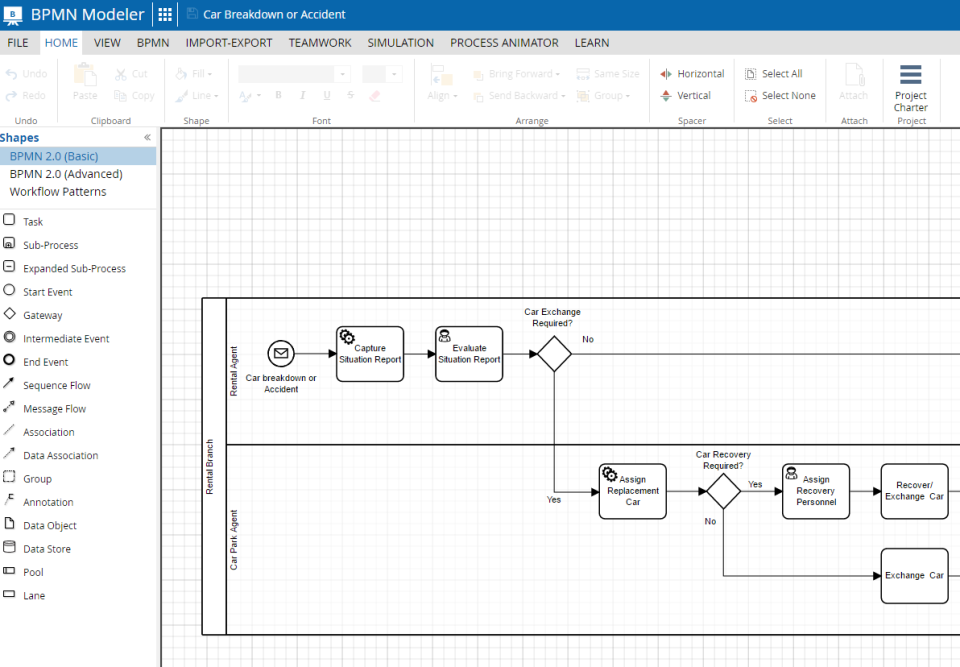The width and height of the screenshot is (960, 667).
Task: Click the save diagram icon
Action: (x=192, y=14)
